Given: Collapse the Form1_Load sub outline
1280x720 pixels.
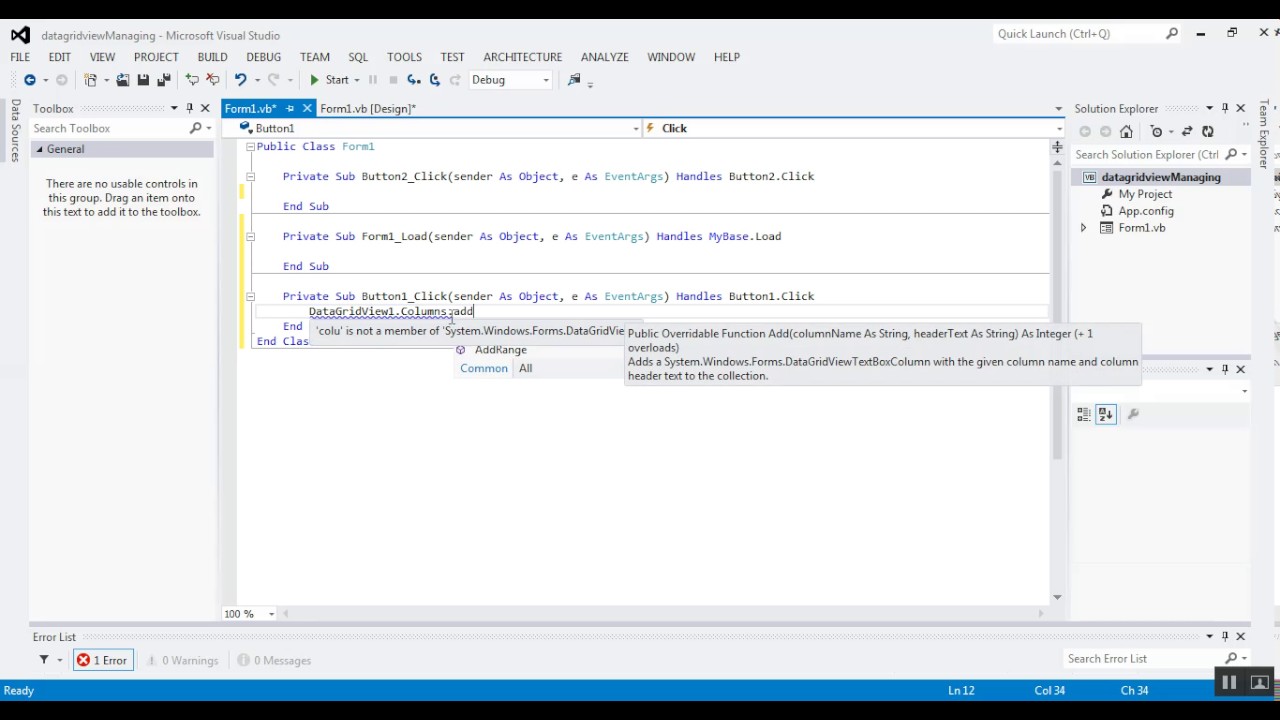Looking at the screenshot, I should point(250,236).
